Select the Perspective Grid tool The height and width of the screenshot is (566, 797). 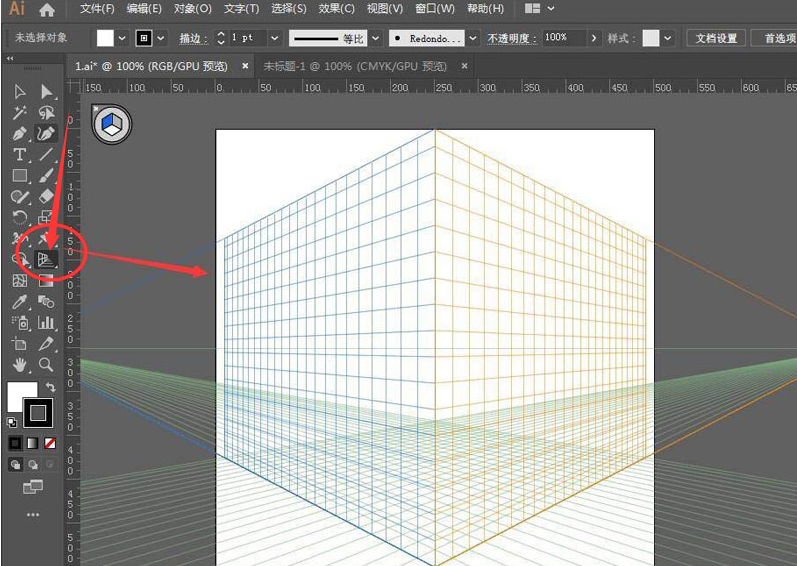tap(46, 260)
